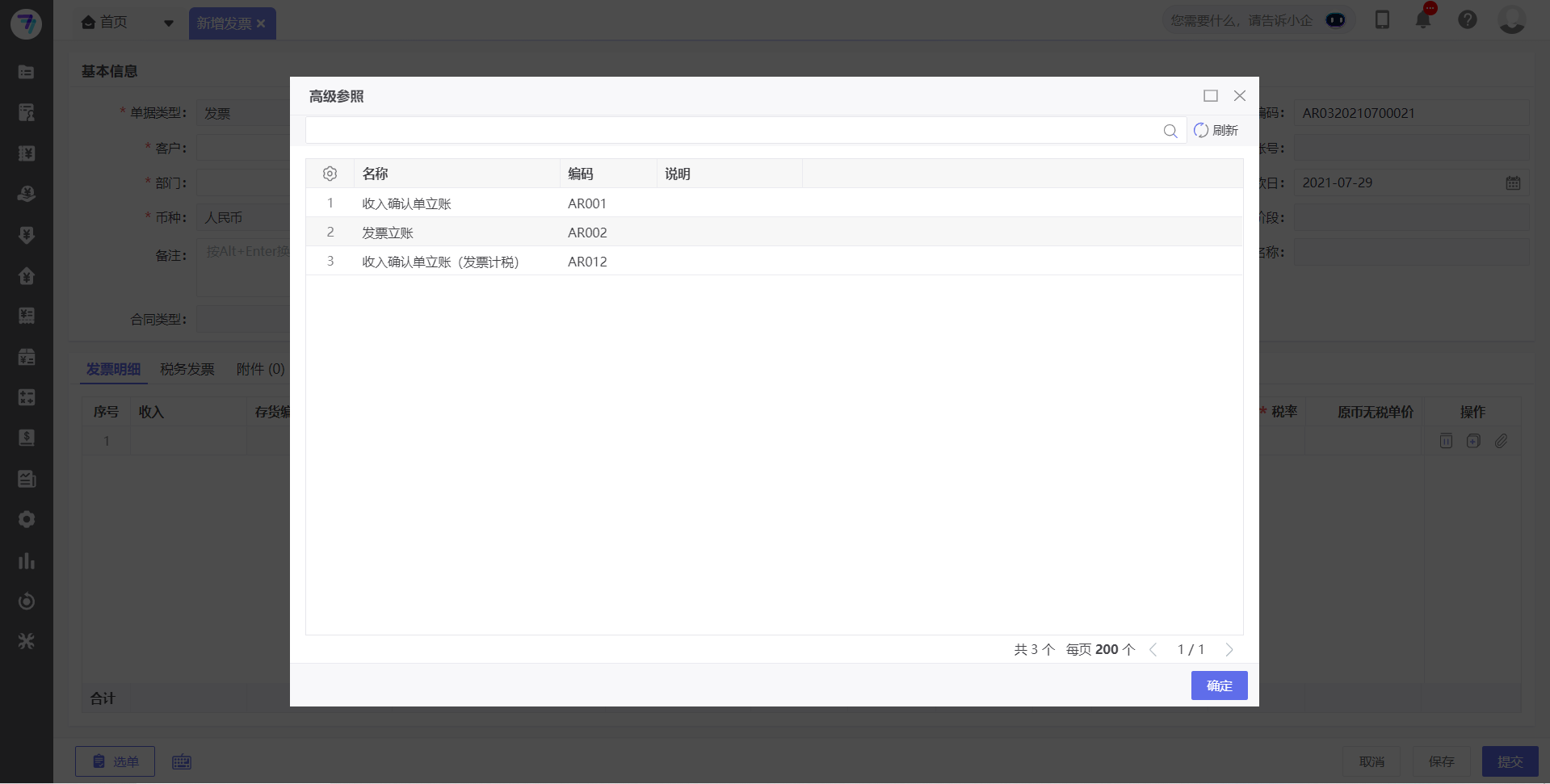Viewport: 1550px width, 784px height.
Task: Open the column settings gear in the dialog table
Action: coord(330,173)
